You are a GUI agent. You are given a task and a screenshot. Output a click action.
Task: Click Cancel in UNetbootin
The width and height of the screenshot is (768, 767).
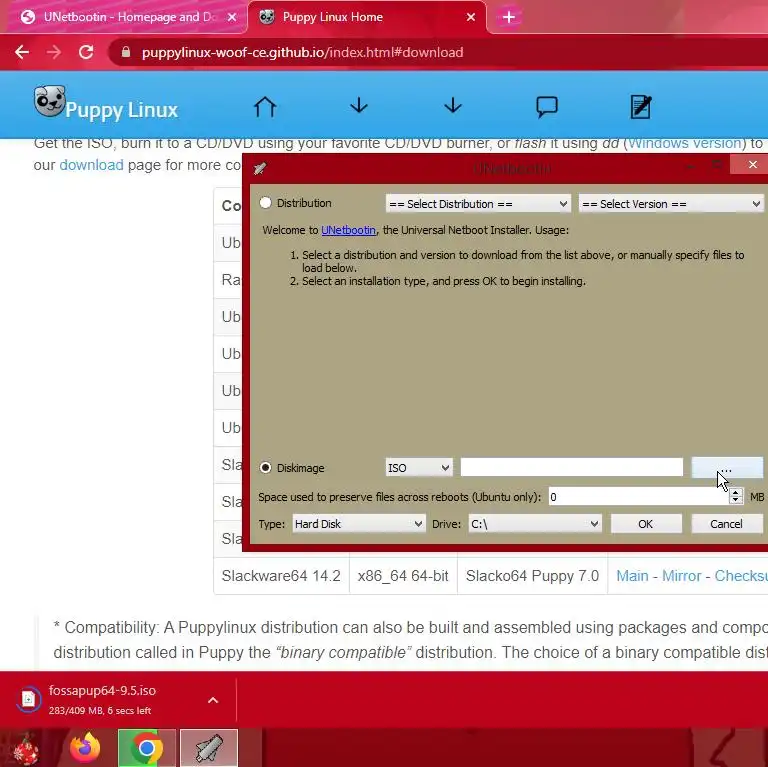click(x=726, y=524)
